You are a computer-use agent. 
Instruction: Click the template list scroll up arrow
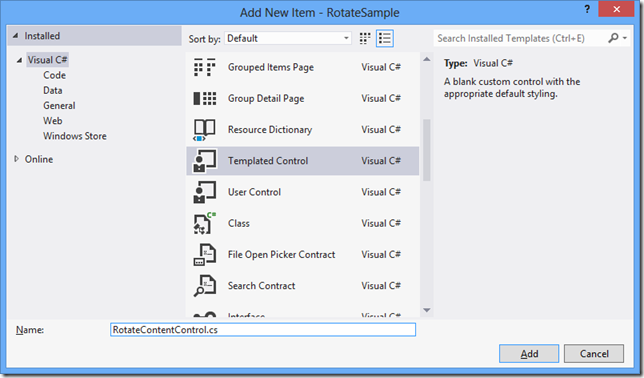pos(427,60)
